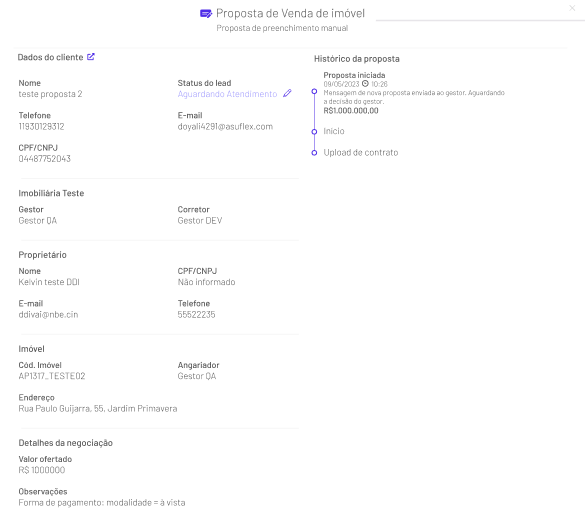Click client email doyali4291@asuflex.com
The image size is (585, 515).
pos(225,127)
